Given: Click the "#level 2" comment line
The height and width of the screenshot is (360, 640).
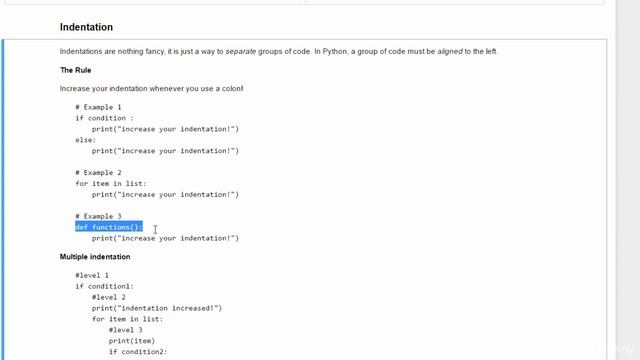Looking at the screenshot, I should click(109, 298).
